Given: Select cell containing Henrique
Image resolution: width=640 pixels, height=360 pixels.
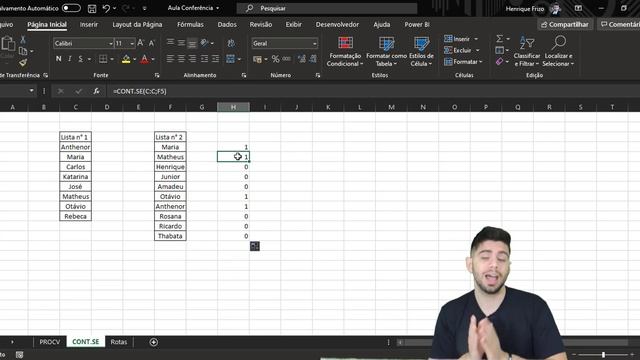Looking at the screenshot, I should (x=170, y=167).
